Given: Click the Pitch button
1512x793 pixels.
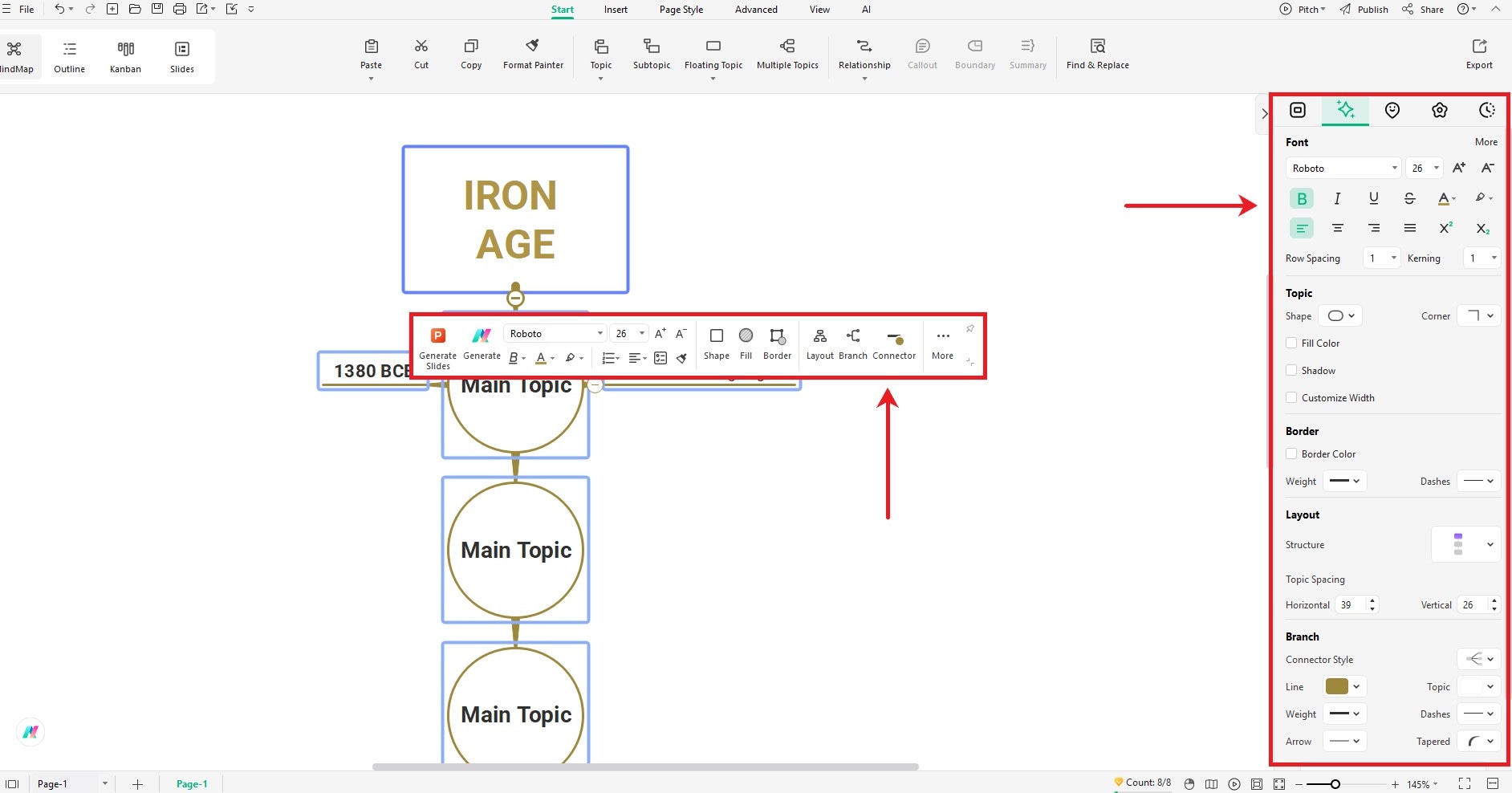Looking at the screenshot, I should [x=1303, y=10].
